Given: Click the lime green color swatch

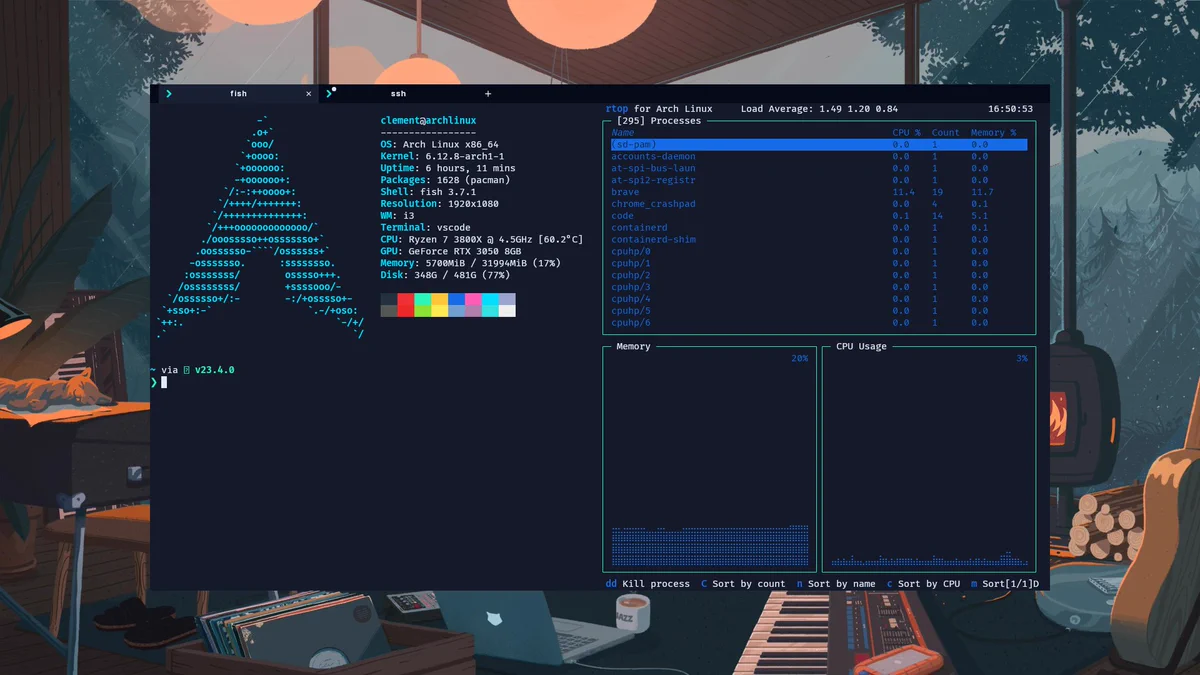Looking at the screenshot, I should point(422,311).
